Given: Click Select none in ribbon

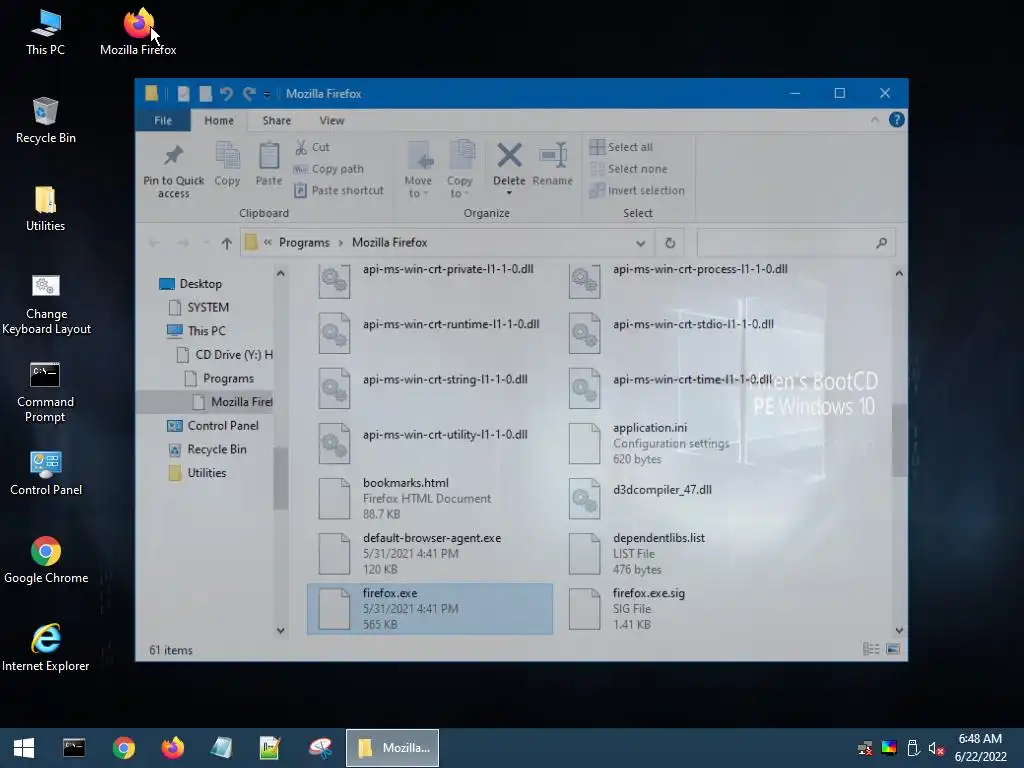Looking at the screenshot, I should 628,168.
